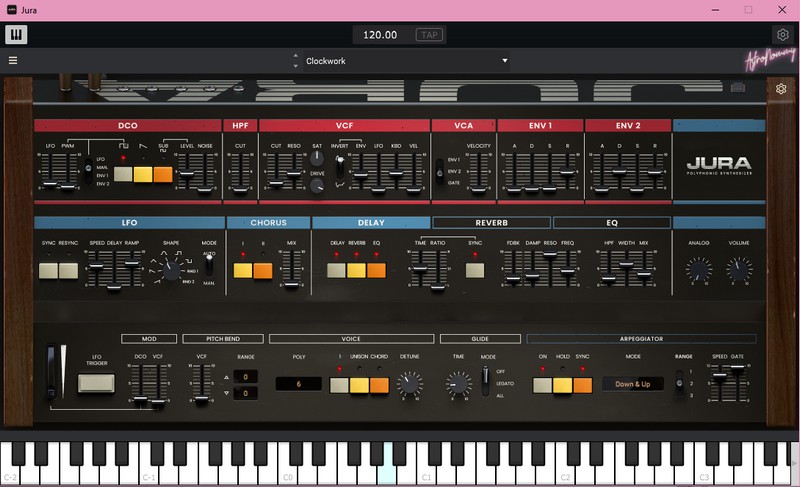Click the 120.00 tempo field
This screenshot has height=487, width=800.
[380, 35]
